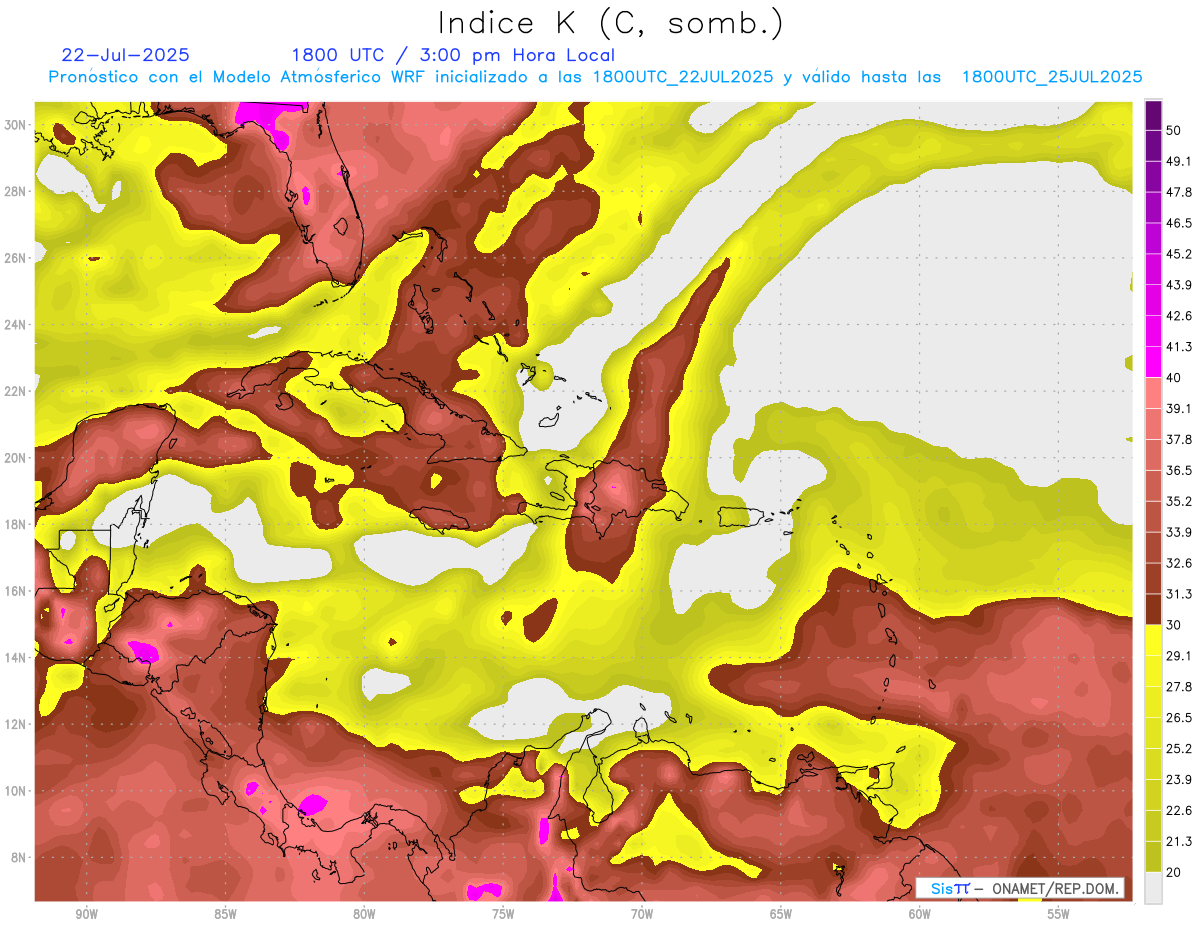Image resolution: width=1200 pixels, height=927 pixels.
Task: Click the '35.2' color scale value
Action: 1178,501
